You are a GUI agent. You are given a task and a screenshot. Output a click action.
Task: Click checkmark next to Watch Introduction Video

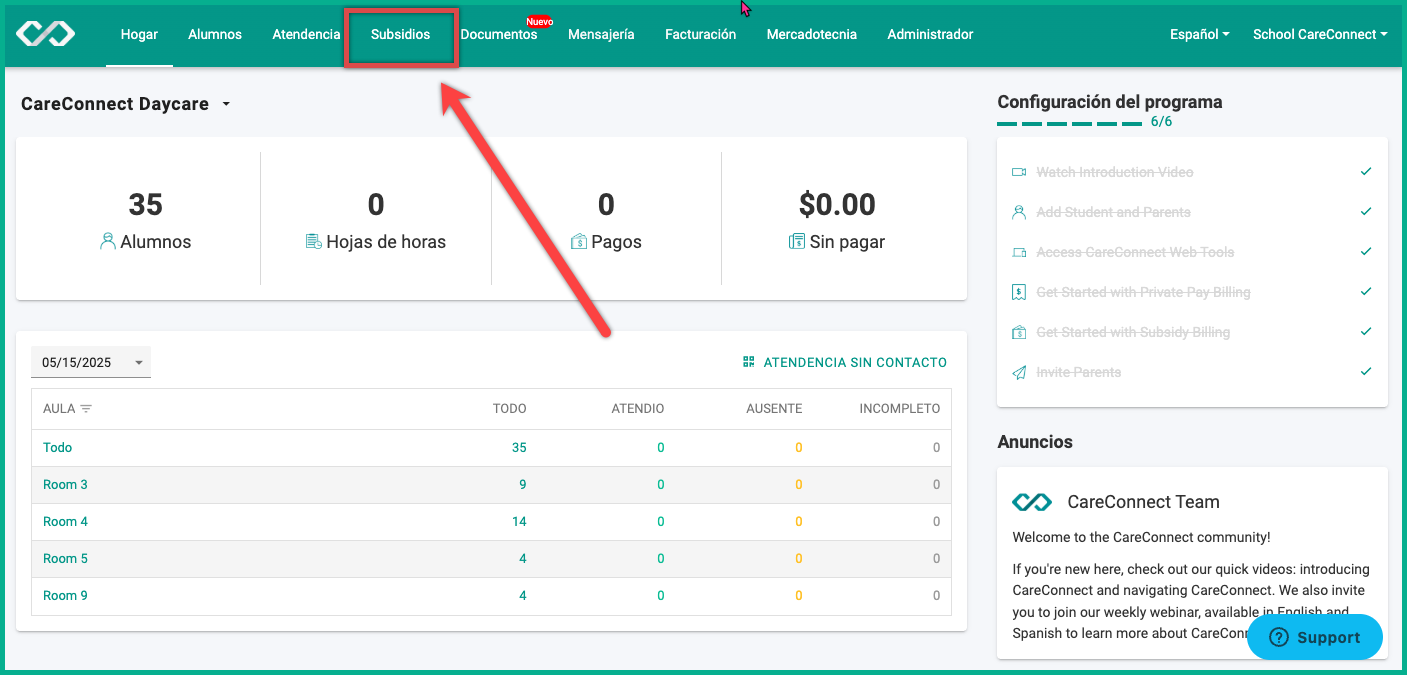tap(1366, 172)
